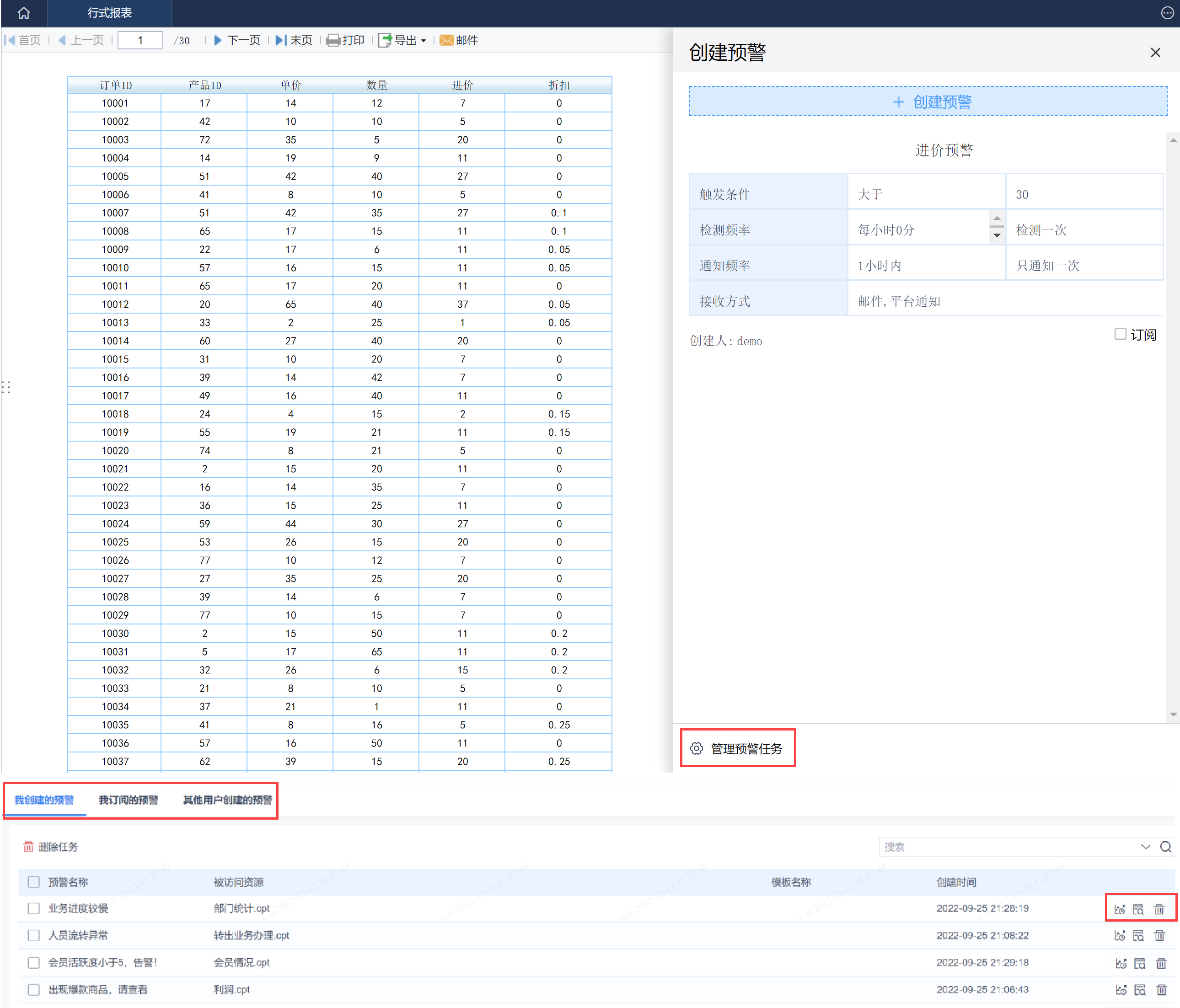Screen dimensions: 1180x1008
Task: Click the search magnifier icon
Action: tap(1166, 847)
